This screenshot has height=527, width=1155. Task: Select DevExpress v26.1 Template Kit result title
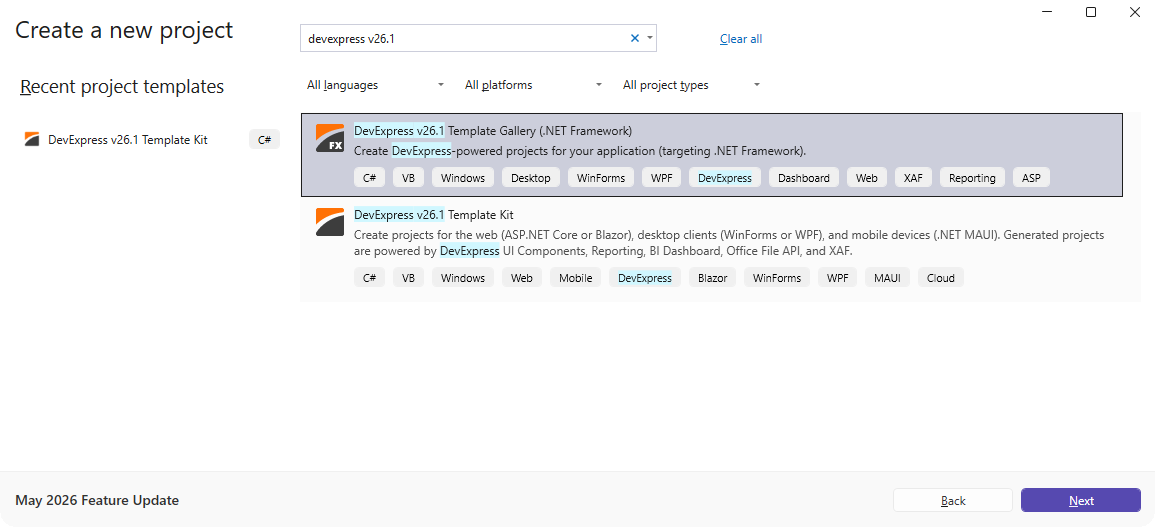click(x=434, y=215)
